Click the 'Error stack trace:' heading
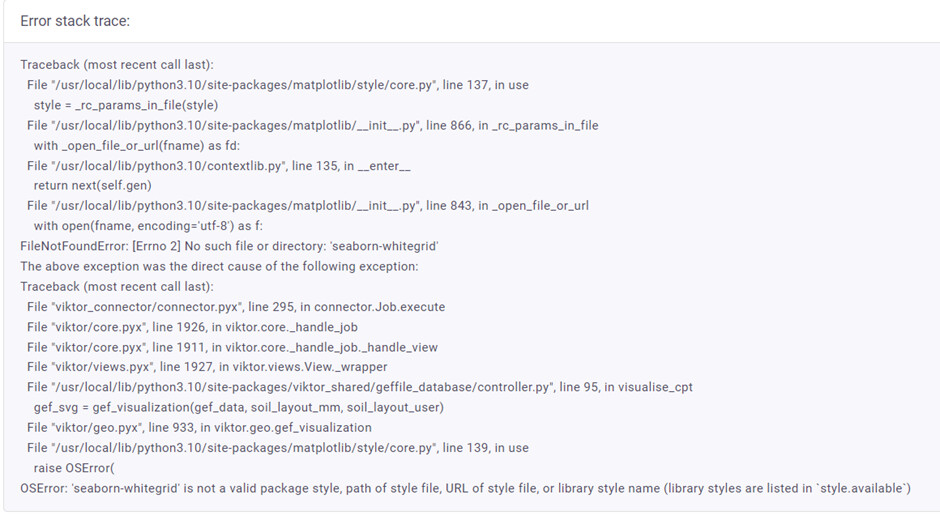 (x=75, y=21)
